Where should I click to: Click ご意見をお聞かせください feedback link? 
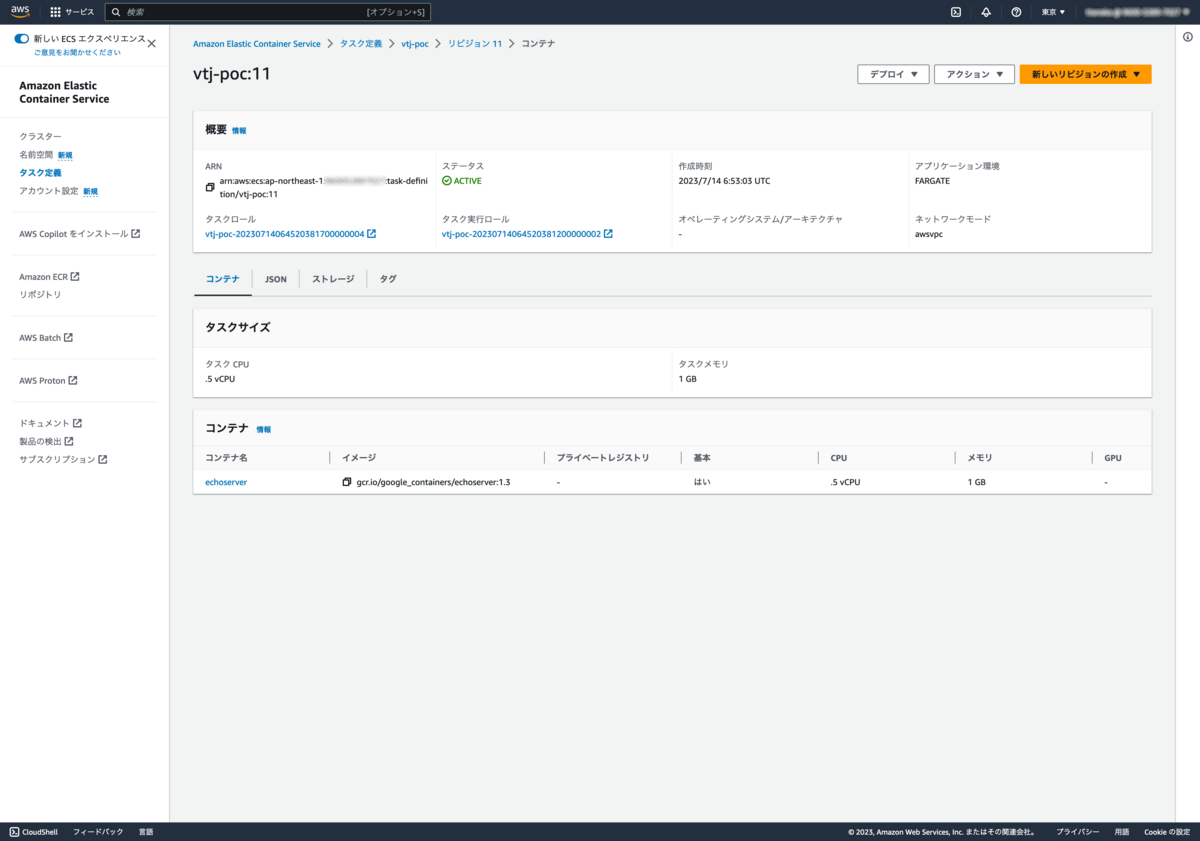tap(77, 52)
